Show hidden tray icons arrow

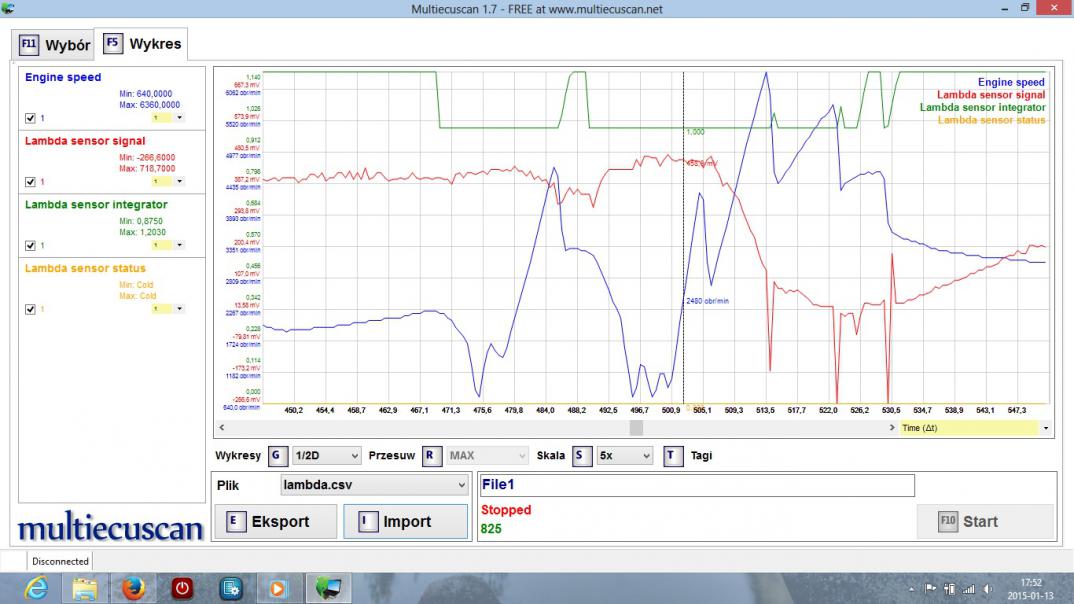coord(912,589)
